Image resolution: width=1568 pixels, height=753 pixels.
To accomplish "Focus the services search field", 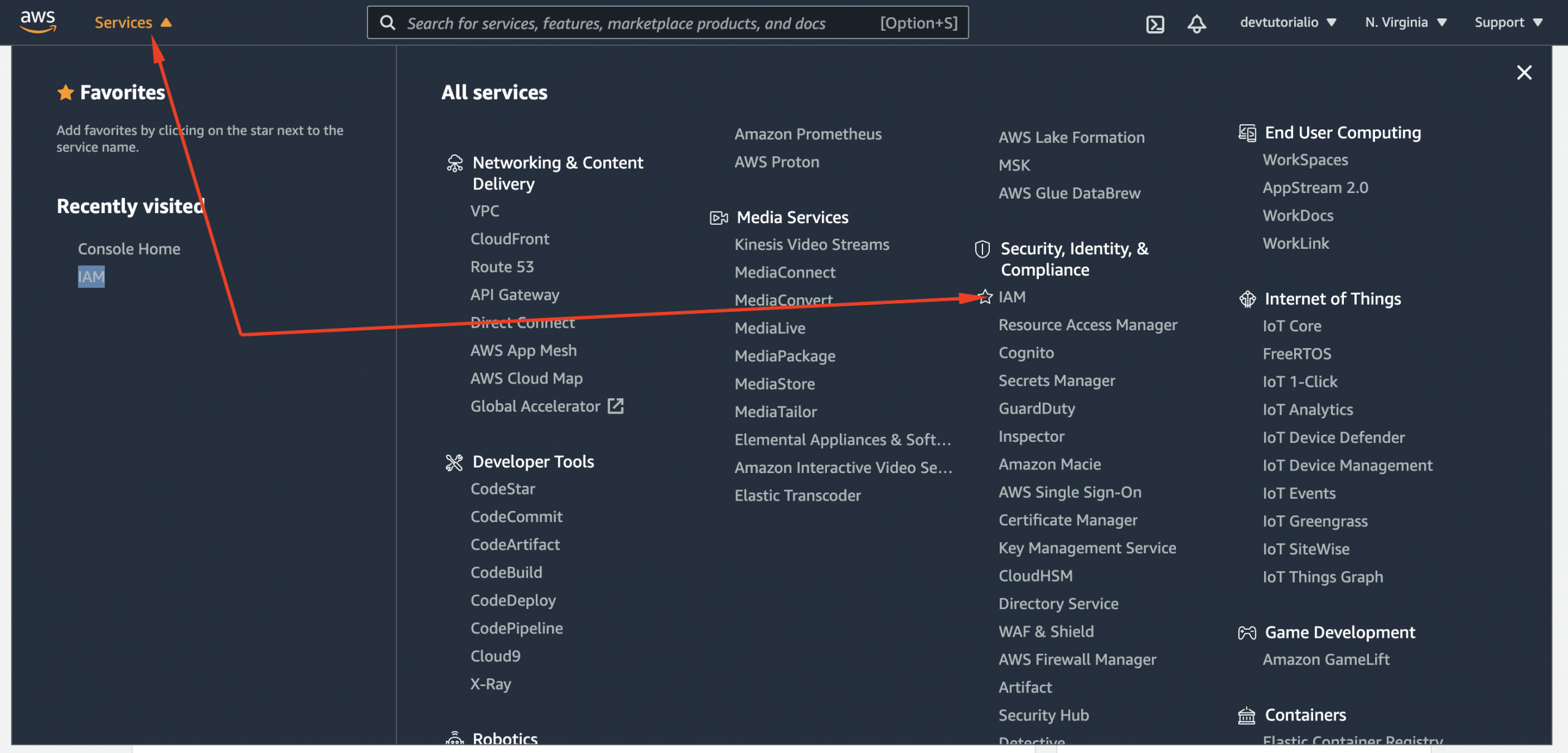I will 668,23.
